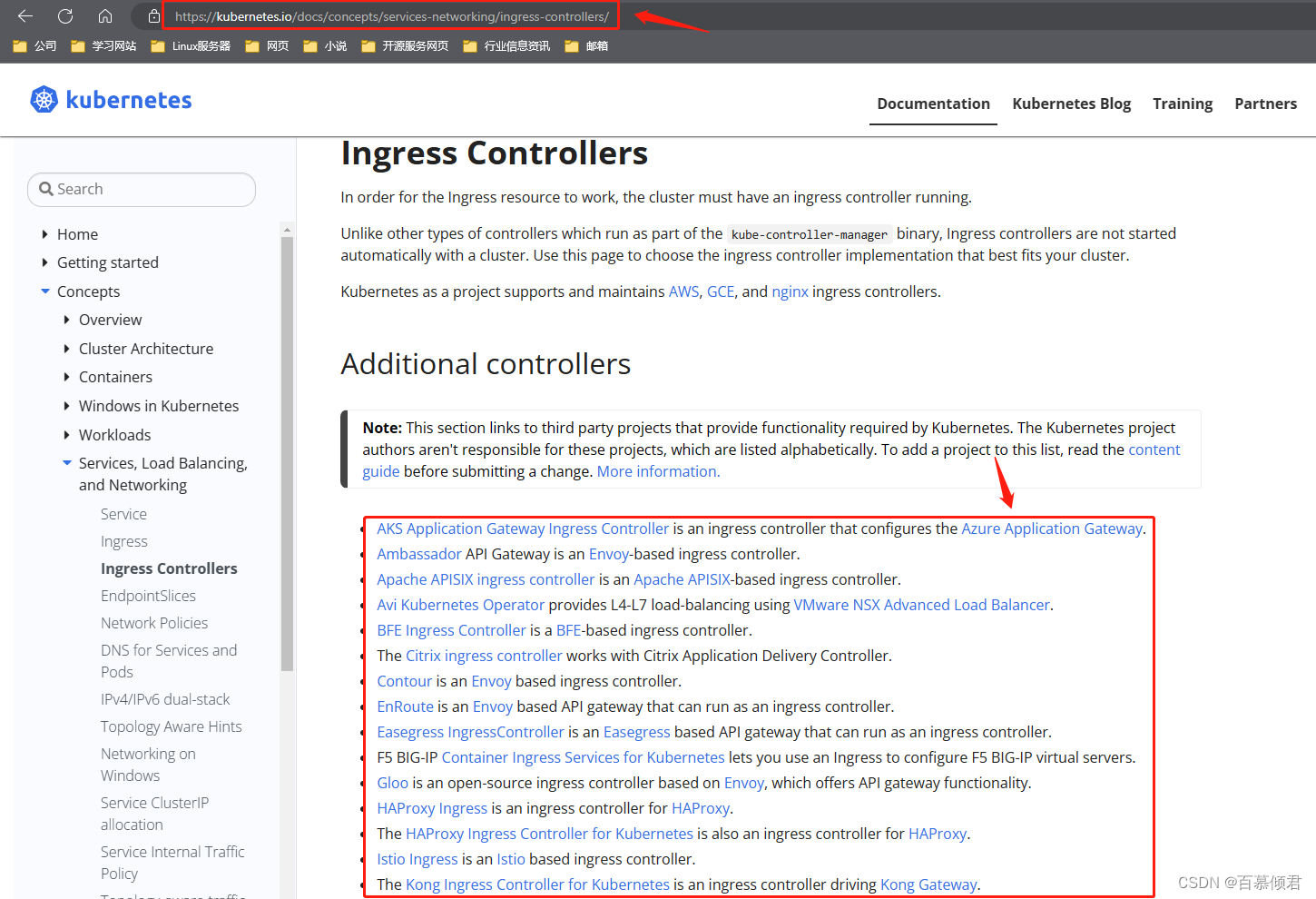Viewport: 1316px width, 899px height.
Task: Follow the AWS ingress controller link
Action: [x=684, y=291]
